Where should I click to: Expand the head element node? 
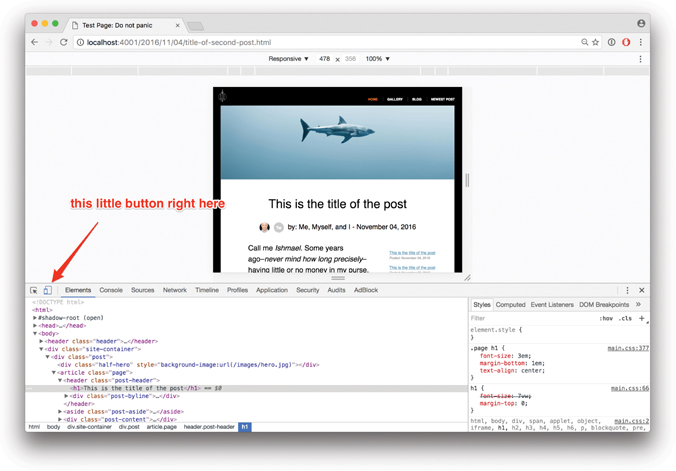[36, 325]
